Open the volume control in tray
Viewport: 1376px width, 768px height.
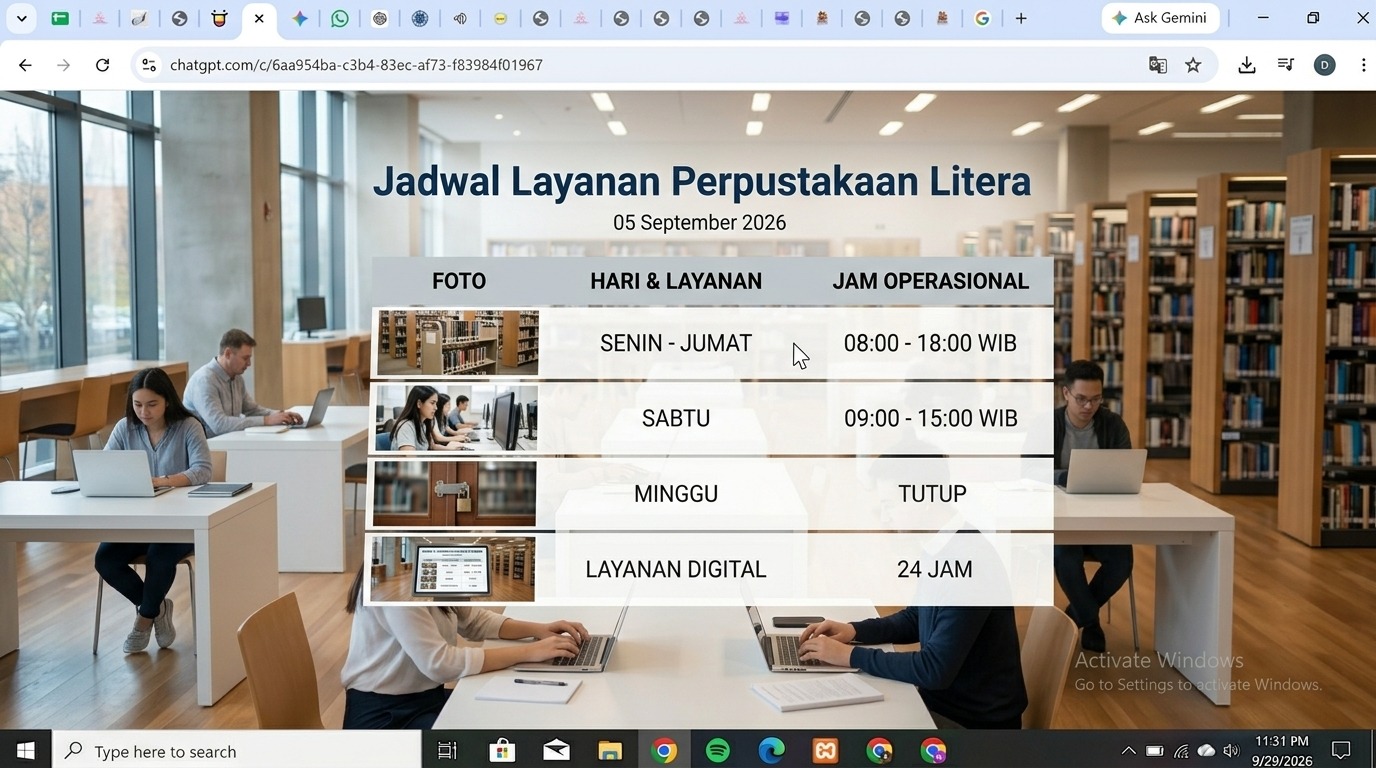point(1231,750)
